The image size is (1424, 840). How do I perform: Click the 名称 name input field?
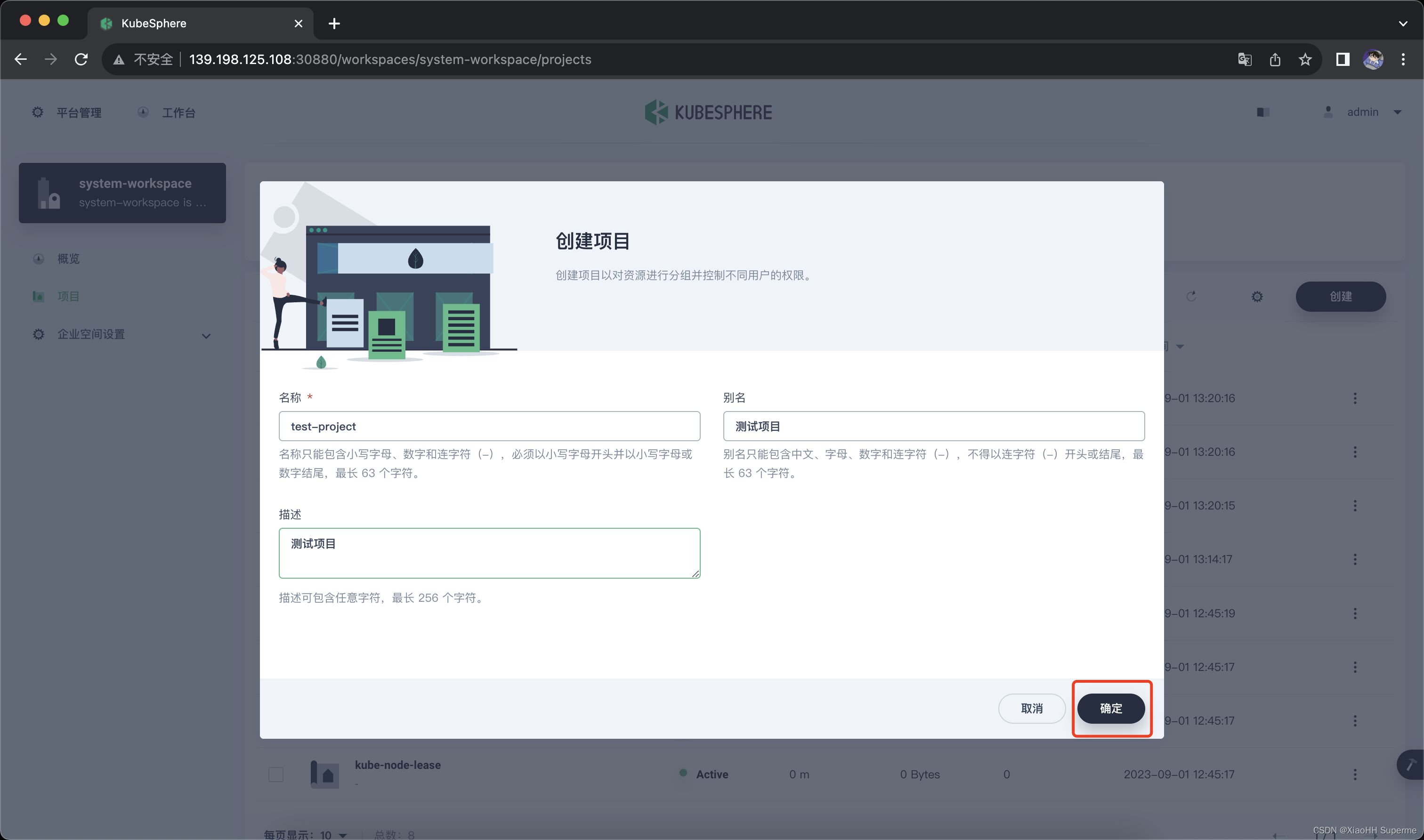coord(489,426)
